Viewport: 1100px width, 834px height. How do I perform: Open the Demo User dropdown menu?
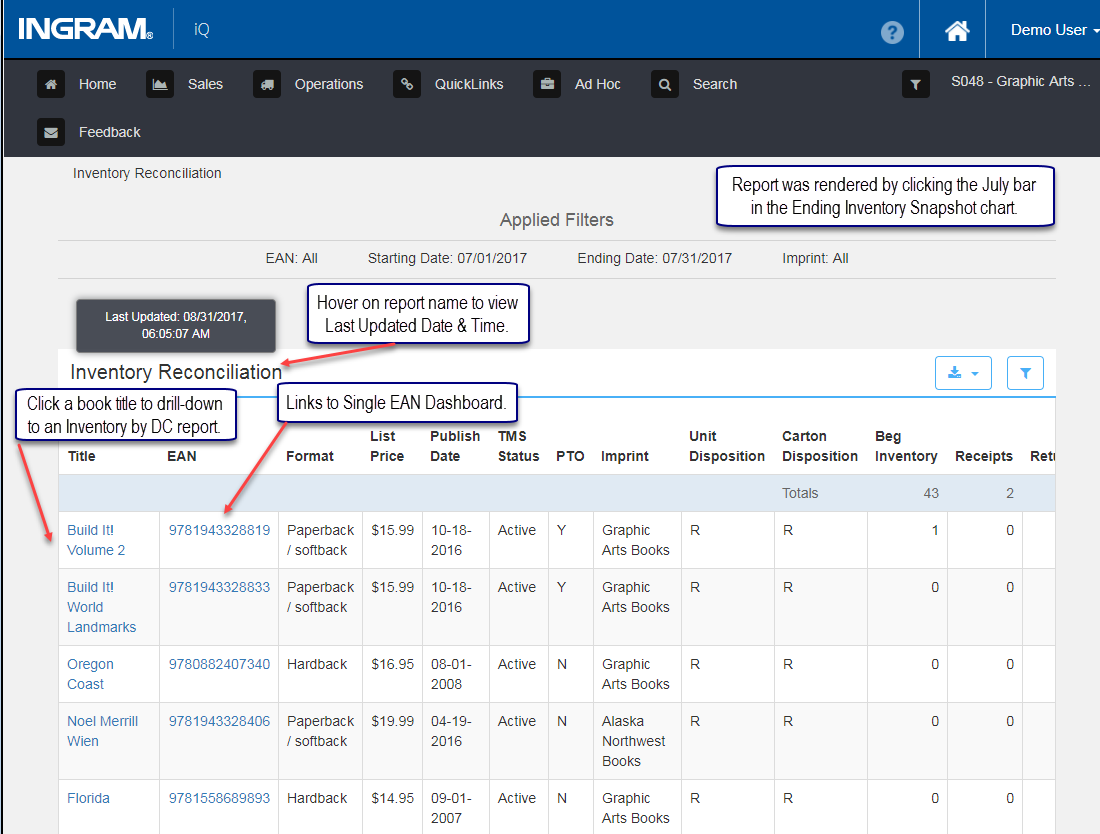[x=1054, y=29]
